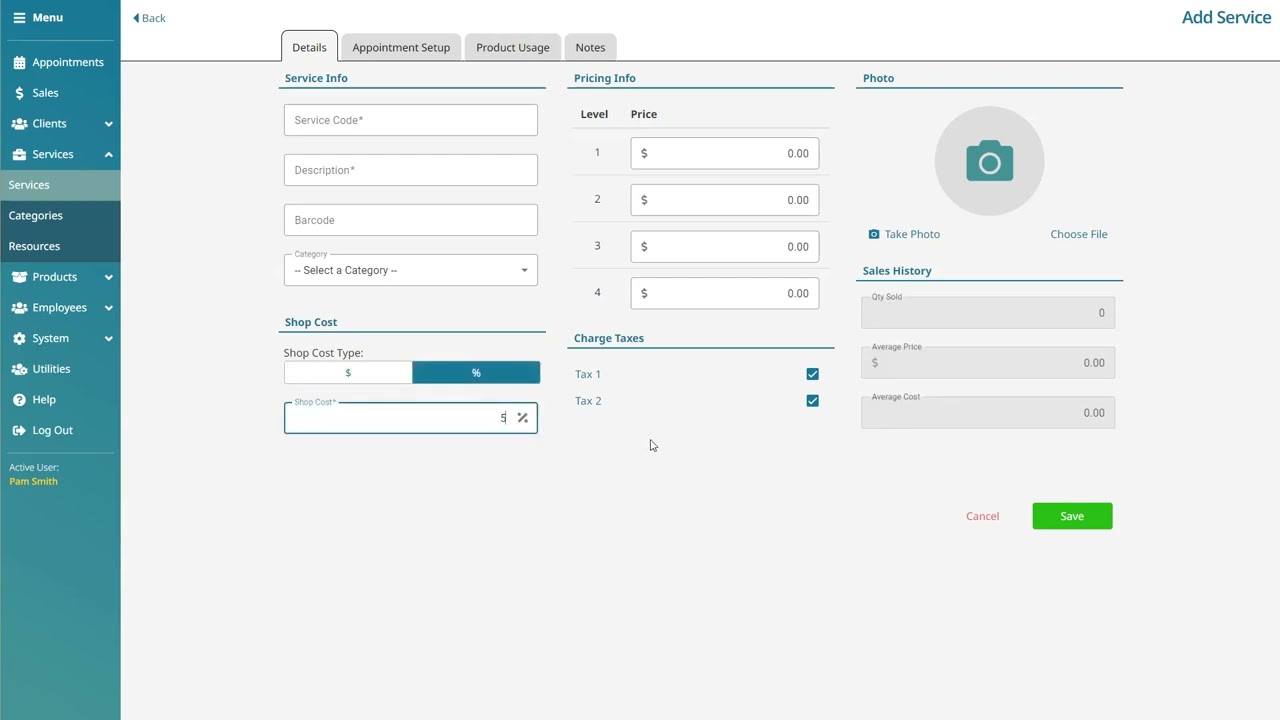Click the Level 3 price field
Viewport: 1280px width, 720px height.
tap(725, 246)
